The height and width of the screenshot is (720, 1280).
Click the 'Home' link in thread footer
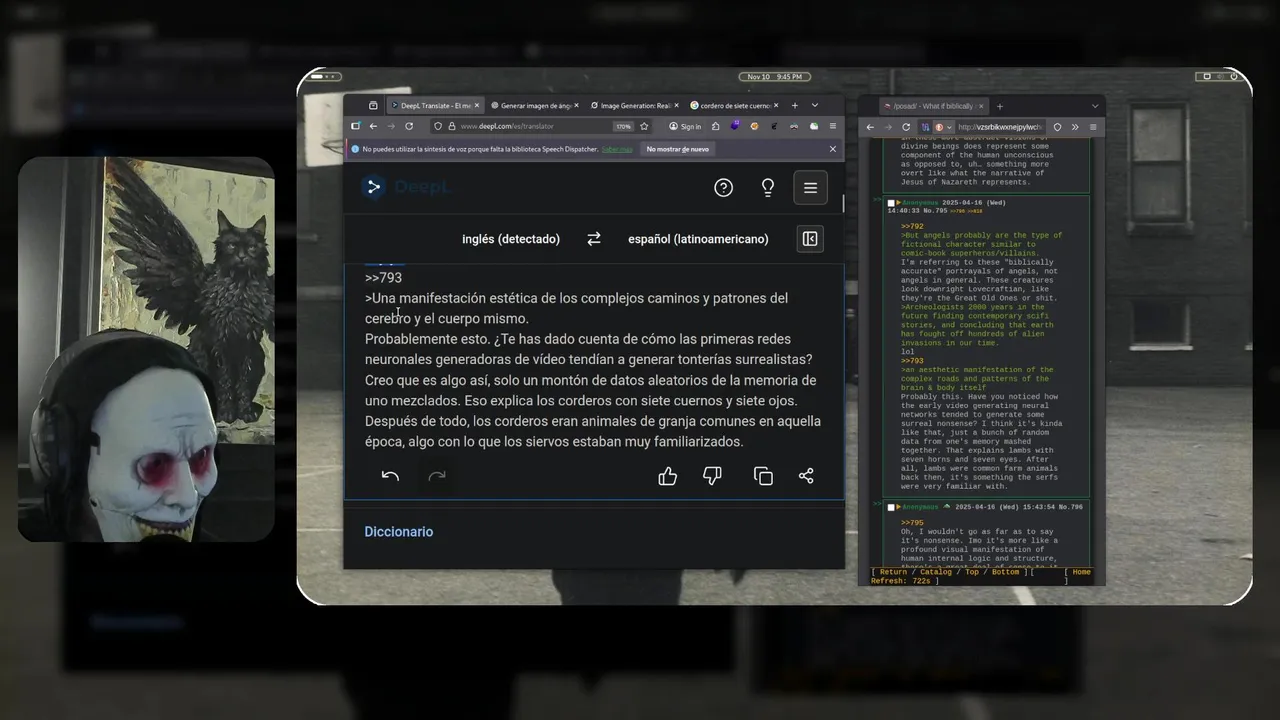pyautogui.click(x=1081, y=572)
